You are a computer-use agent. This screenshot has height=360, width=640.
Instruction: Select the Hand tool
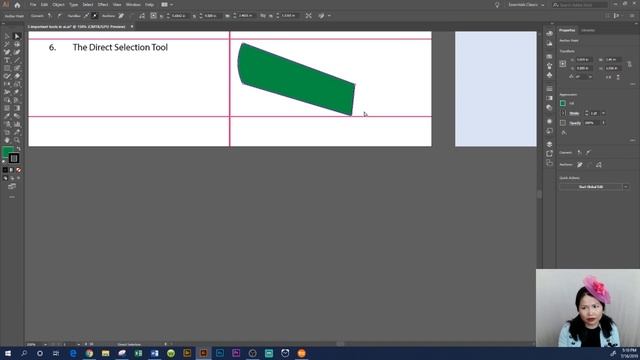click(7, 140)
